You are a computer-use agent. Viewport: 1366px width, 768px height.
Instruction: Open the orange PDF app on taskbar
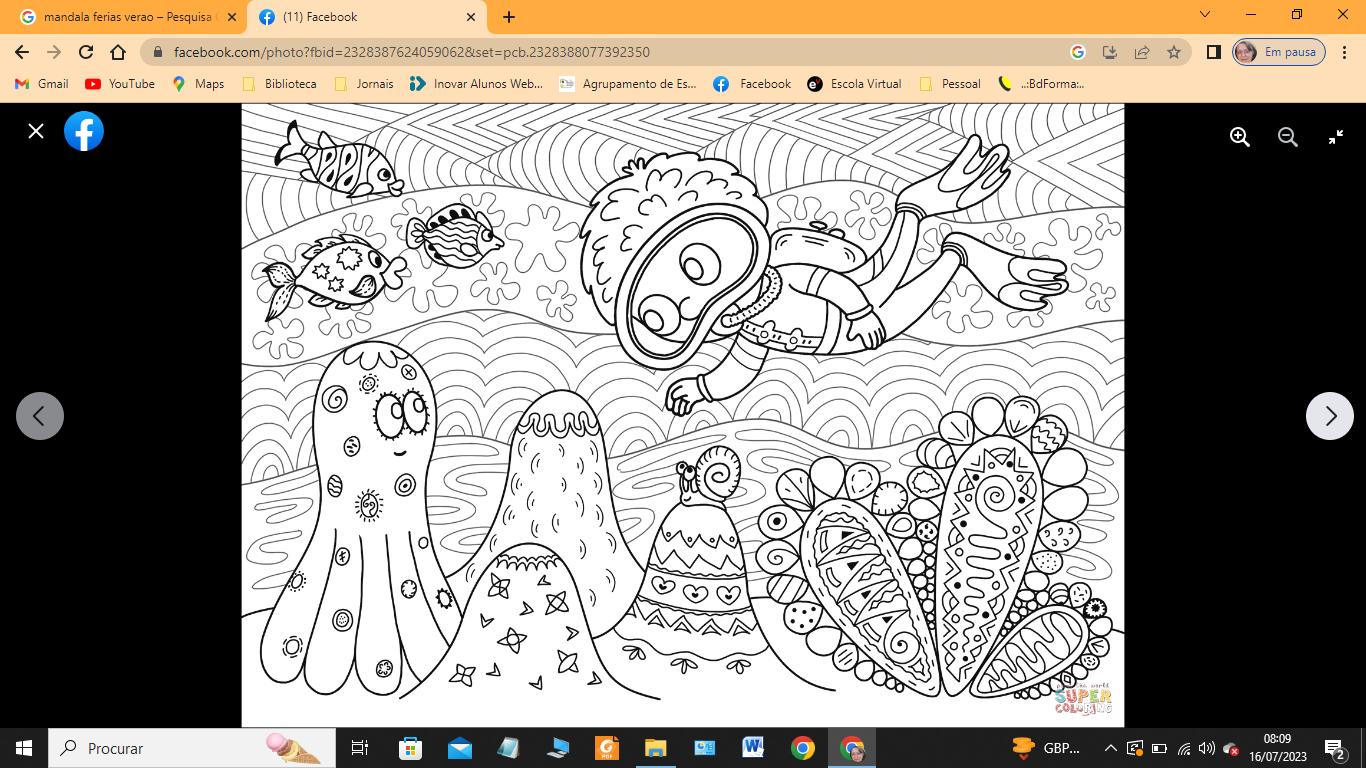[606, 748]
